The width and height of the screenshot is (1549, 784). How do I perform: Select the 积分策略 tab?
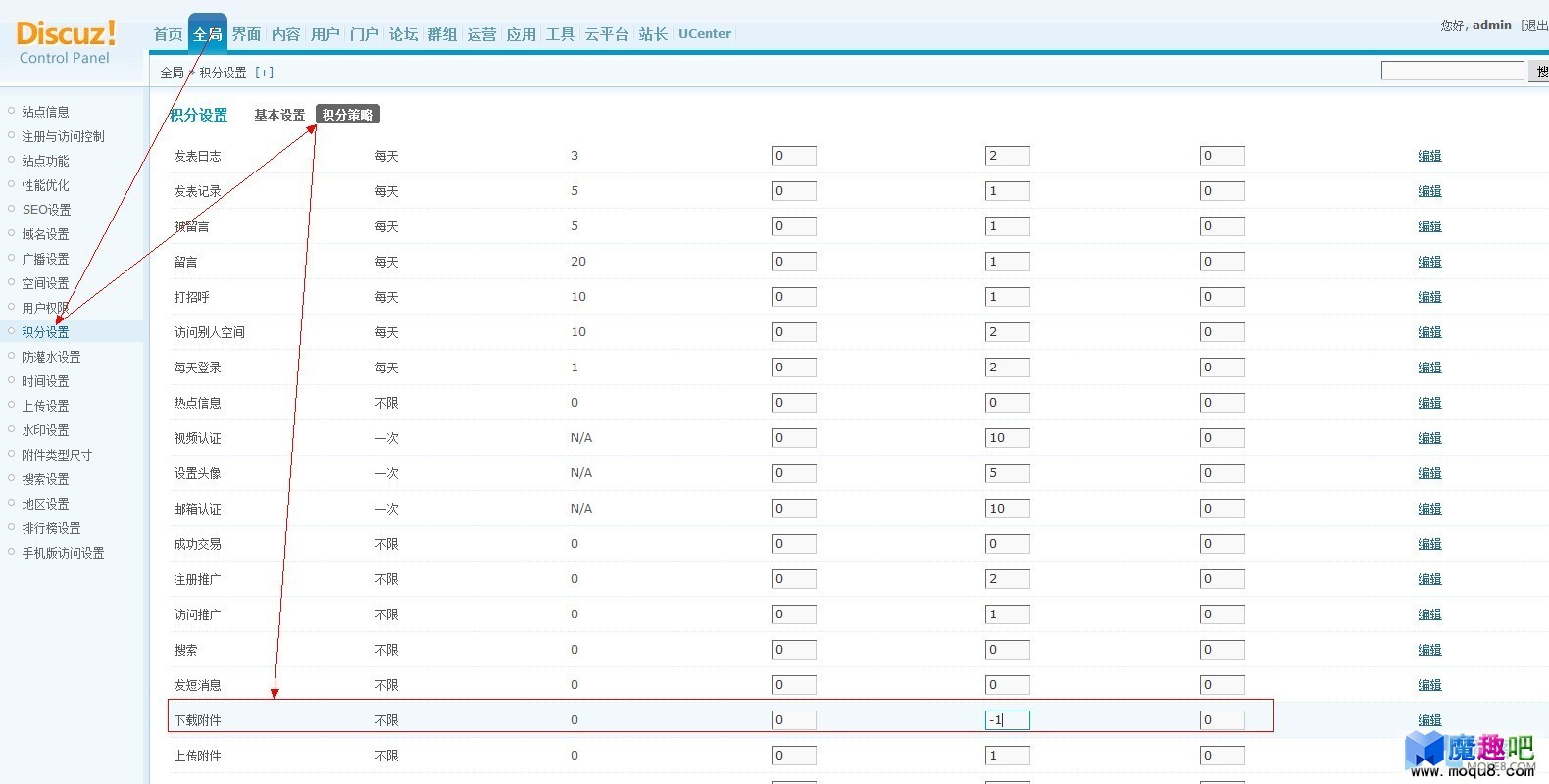[x=347, y=115]
